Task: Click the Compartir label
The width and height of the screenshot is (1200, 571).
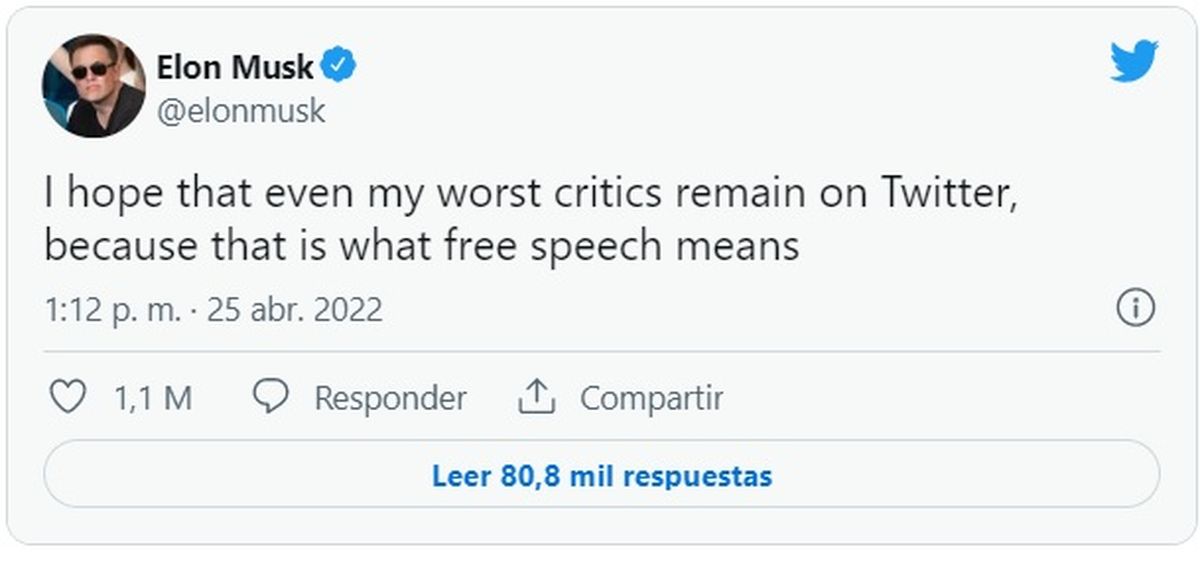Action: click(651, 399)
